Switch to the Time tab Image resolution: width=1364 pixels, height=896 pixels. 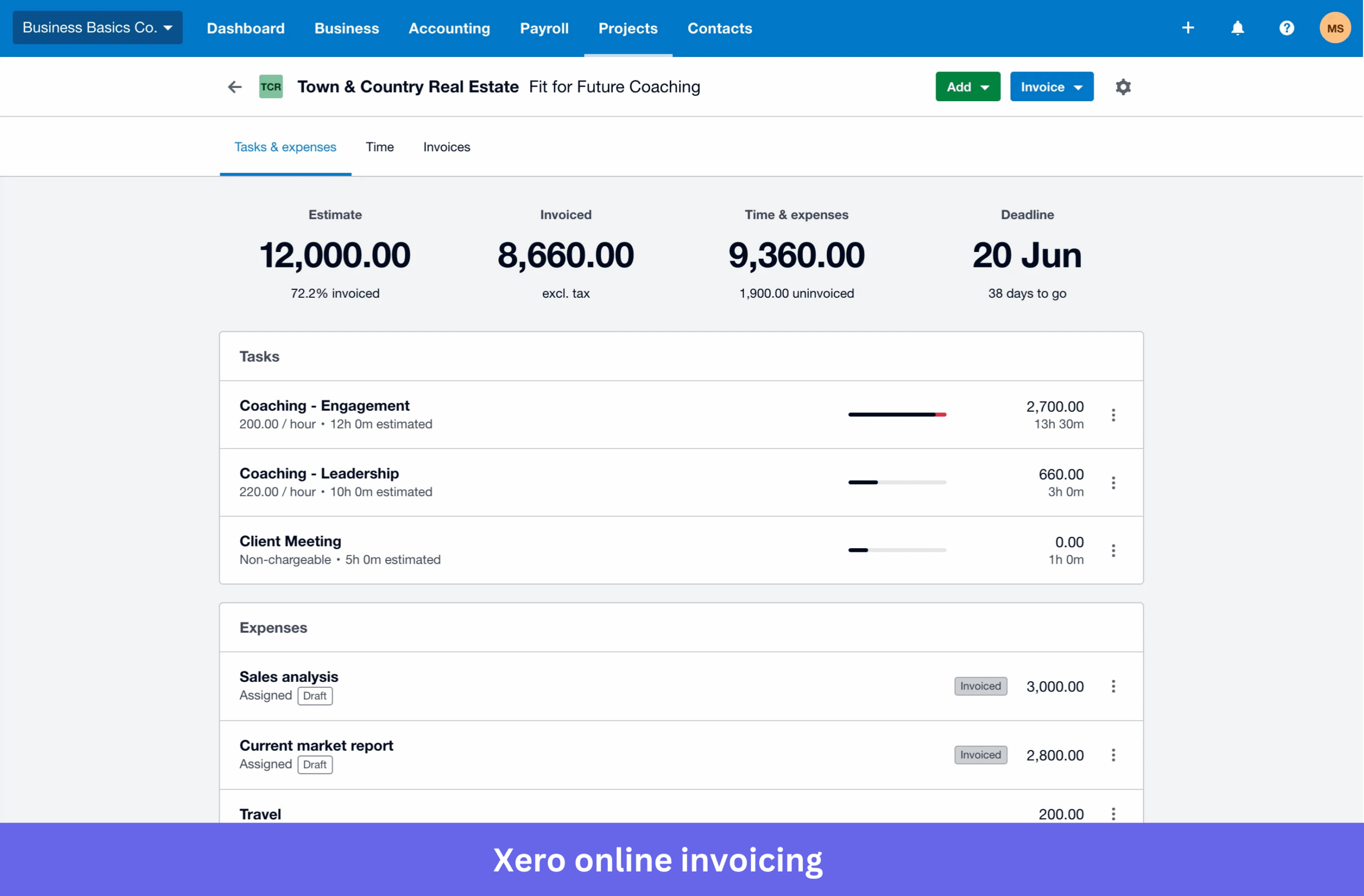pyautogui.click(x=379, y=147)
